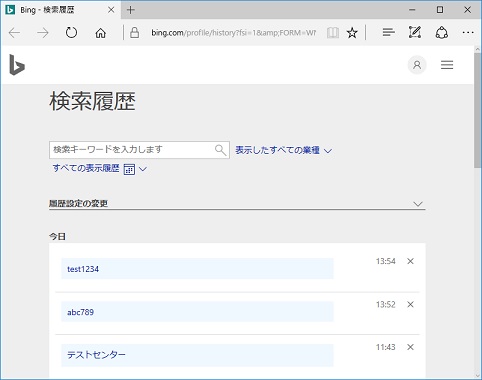Click the vertical scrollbar thumb
Image resolution: width=482 pixels, height=380 pixels.
coord(477,110)
